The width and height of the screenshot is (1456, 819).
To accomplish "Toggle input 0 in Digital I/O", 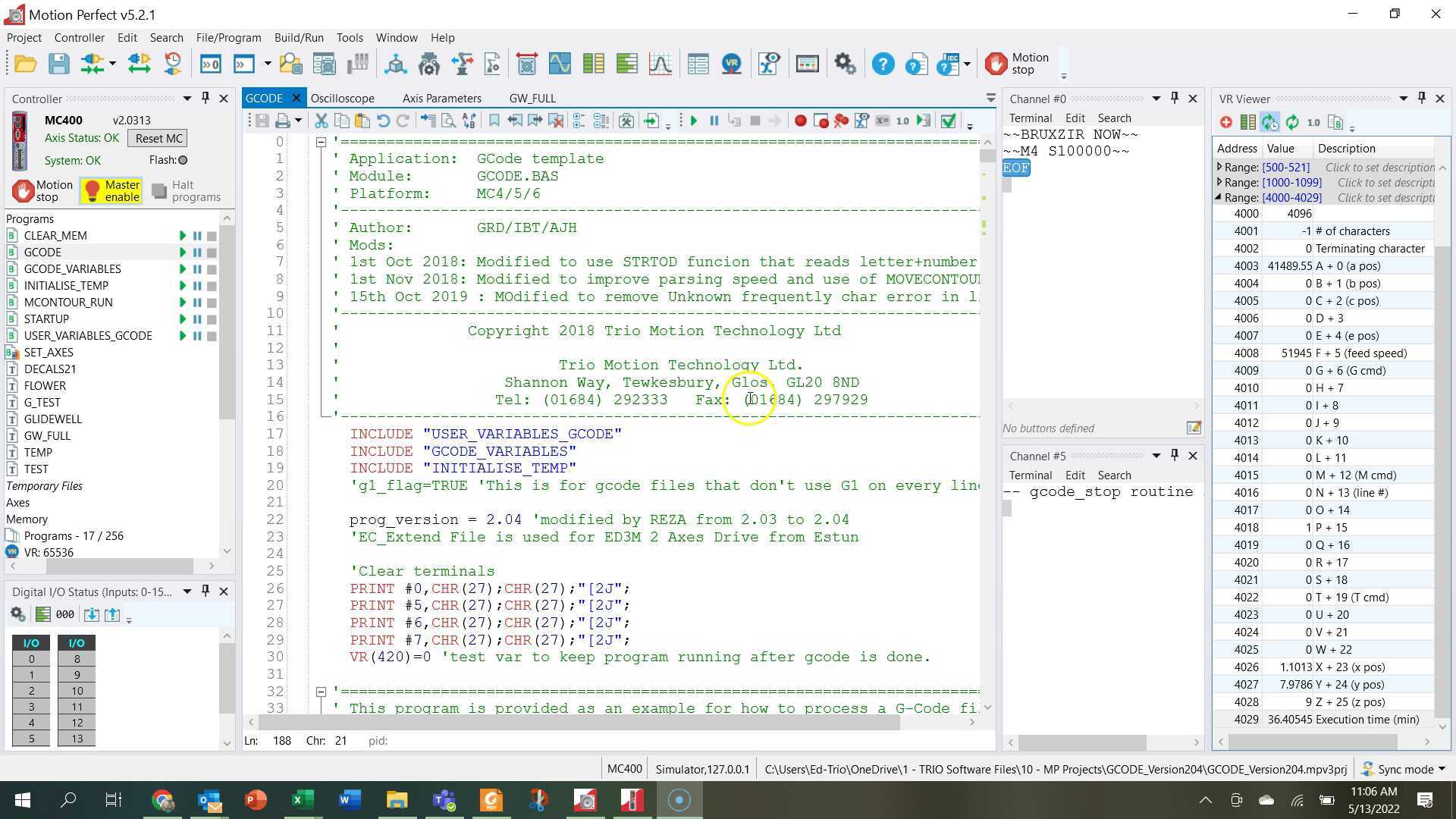I will click(31, 659).
